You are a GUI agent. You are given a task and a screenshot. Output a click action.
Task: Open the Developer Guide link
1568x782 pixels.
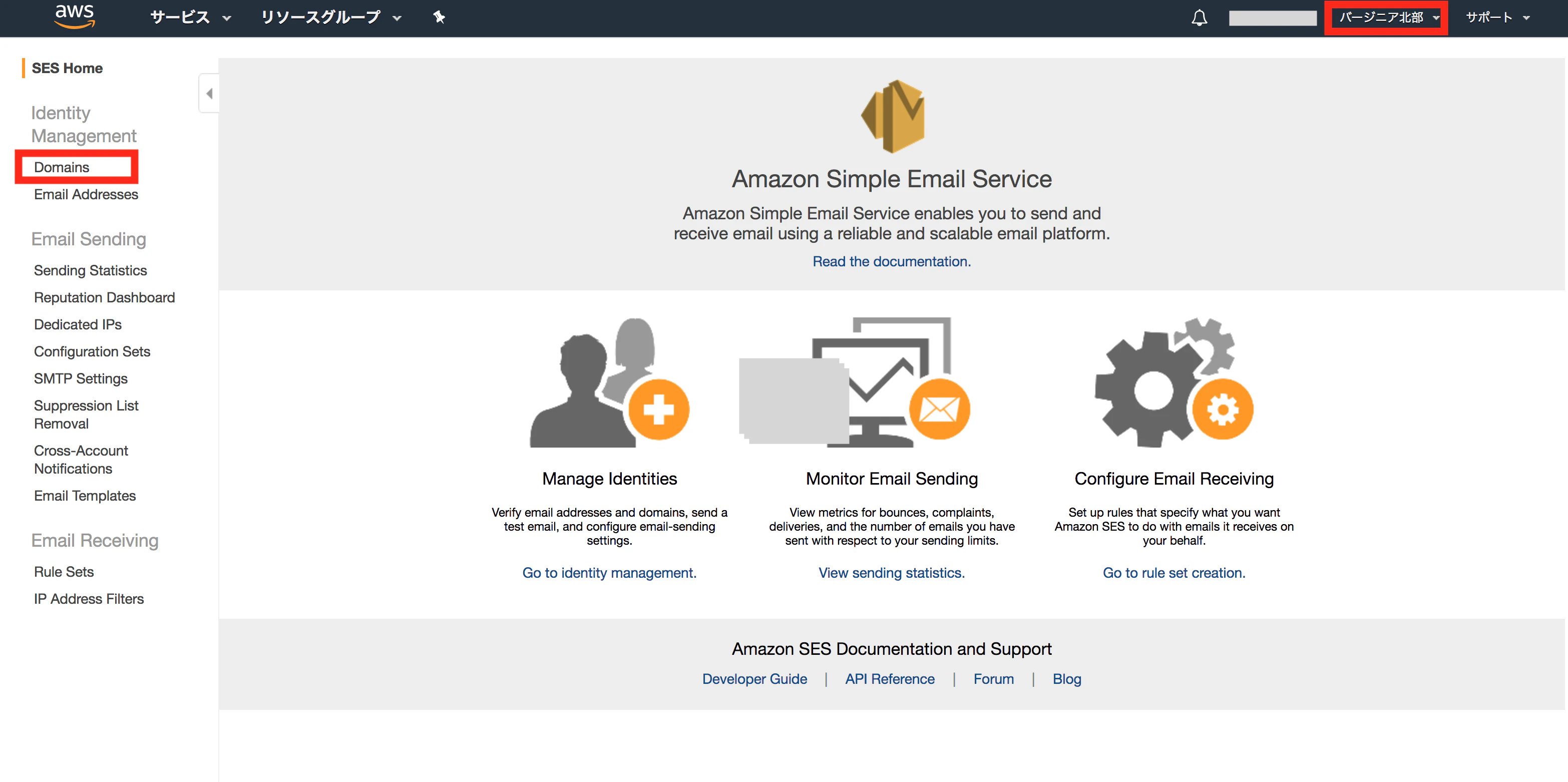tap(755, 678)
